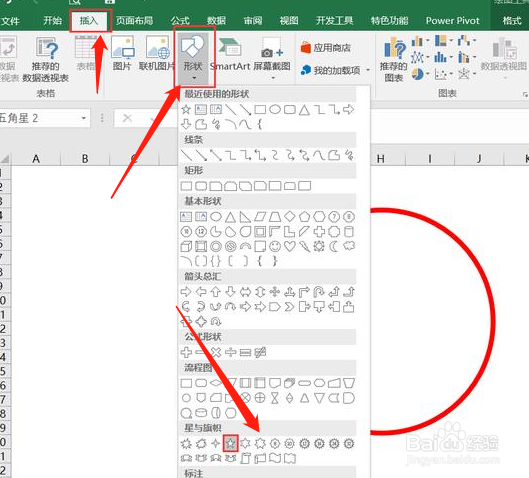Switch to the 页面布局 tab

134,21
